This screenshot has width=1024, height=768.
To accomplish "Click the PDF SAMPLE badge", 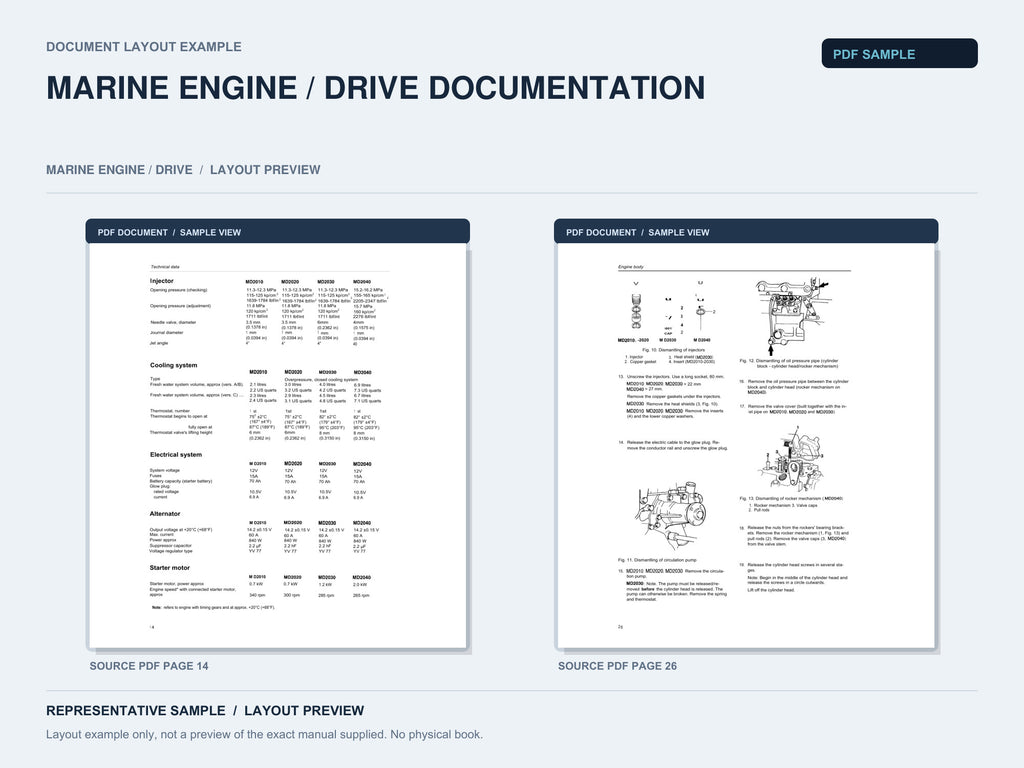I will [899, 54].
